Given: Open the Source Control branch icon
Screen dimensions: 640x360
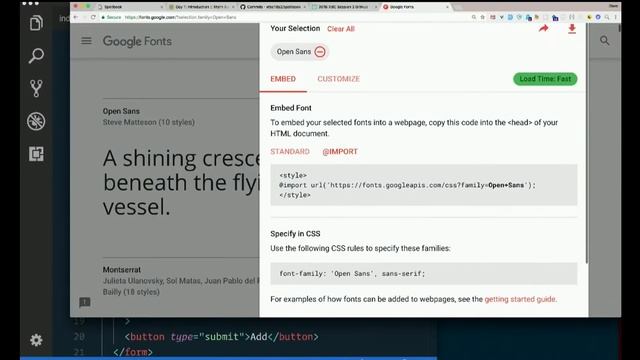Looking at the screenshot, I should (x=36, y=88).
